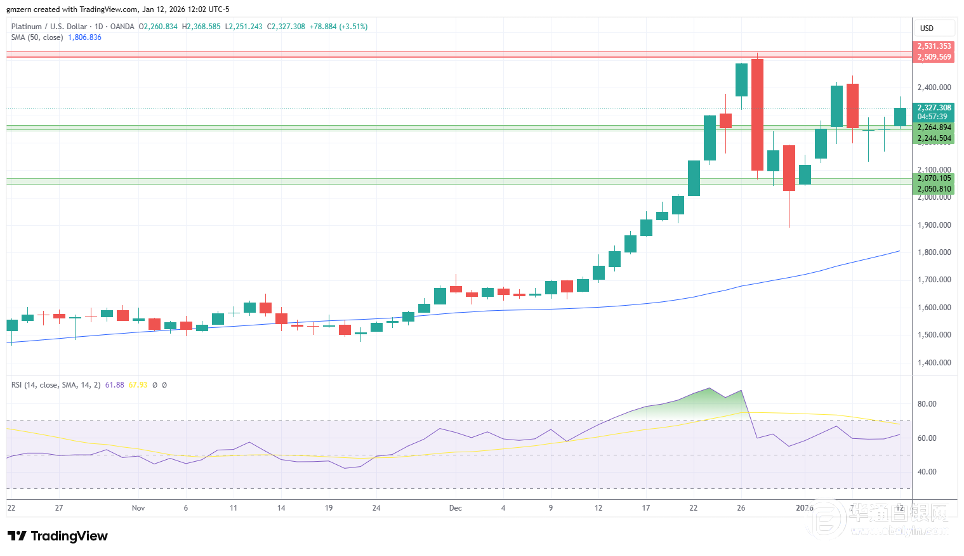
Task: Select the SMA (50, close) indicator legend
Action: point(36,37)
